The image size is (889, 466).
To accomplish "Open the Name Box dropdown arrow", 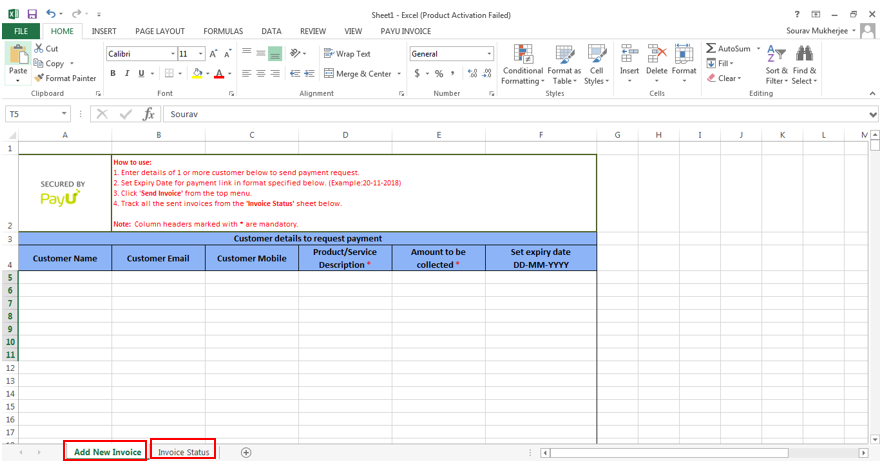I will pyautogui.click(x=64, y=114).
